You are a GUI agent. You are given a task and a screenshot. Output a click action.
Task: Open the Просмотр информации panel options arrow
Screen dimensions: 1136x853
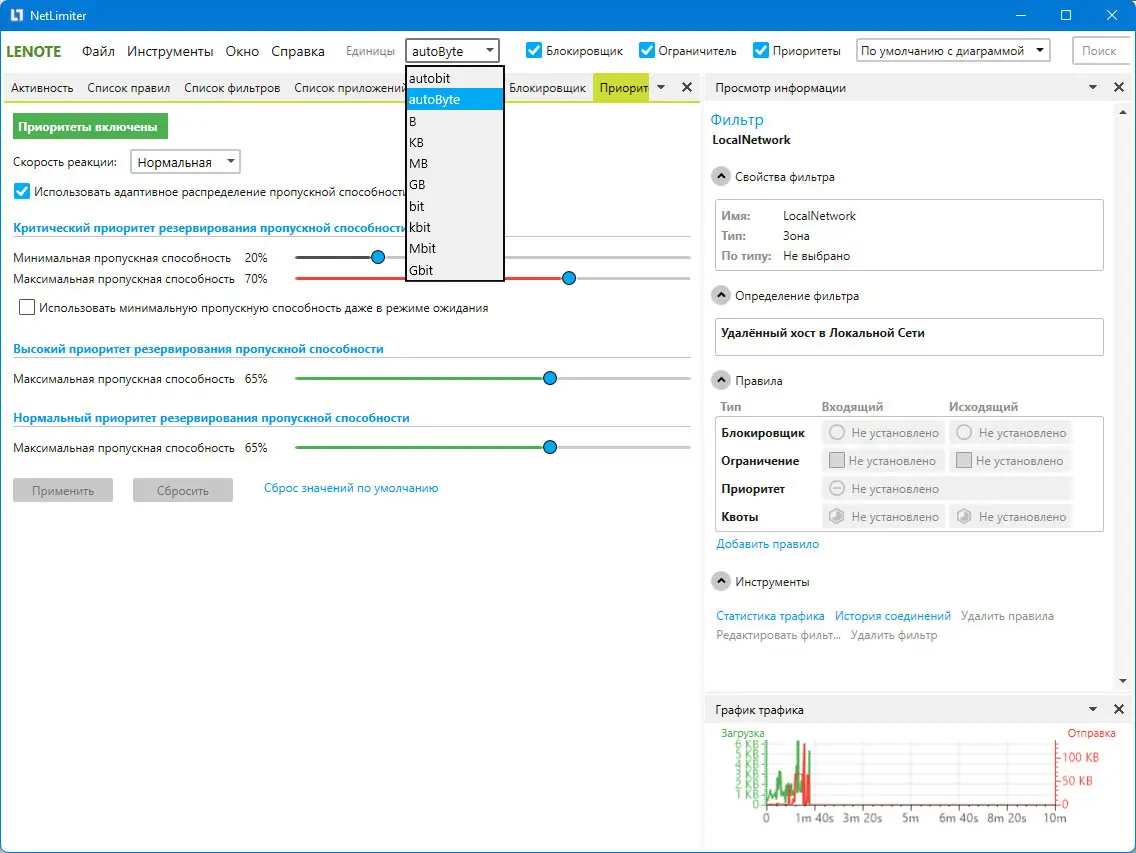[x=1093, y=87]
